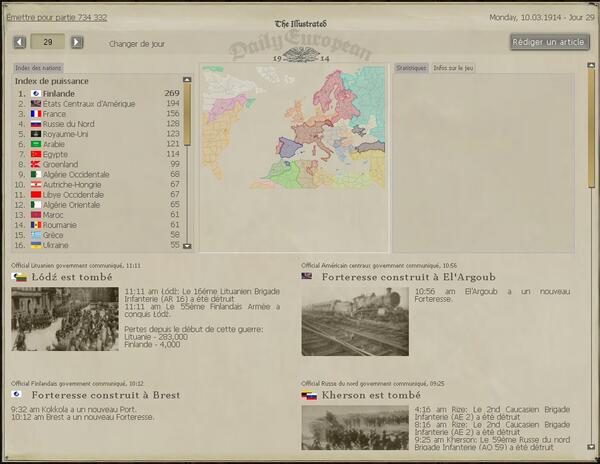Click the Algérie Occidentale flag icon
Image resolution: width=600 pixels, height=464 pixels.
point(36,174)
